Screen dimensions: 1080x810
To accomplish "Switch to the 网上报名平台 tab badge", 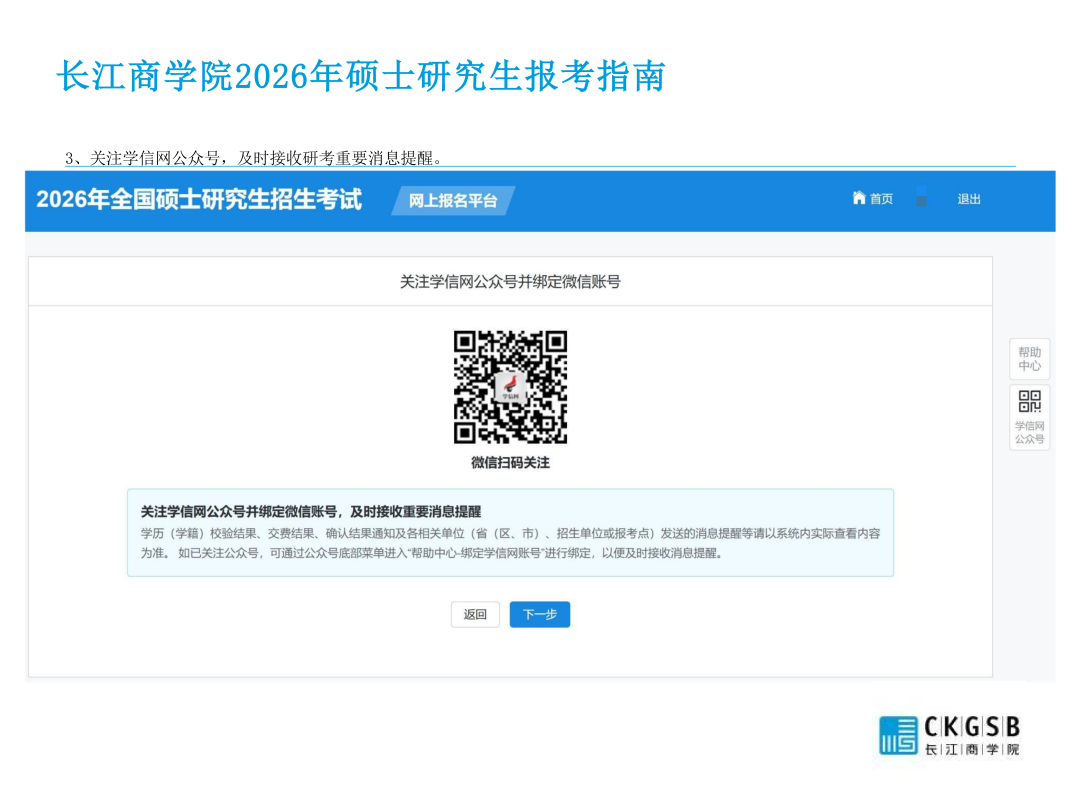I will [453, 200].
